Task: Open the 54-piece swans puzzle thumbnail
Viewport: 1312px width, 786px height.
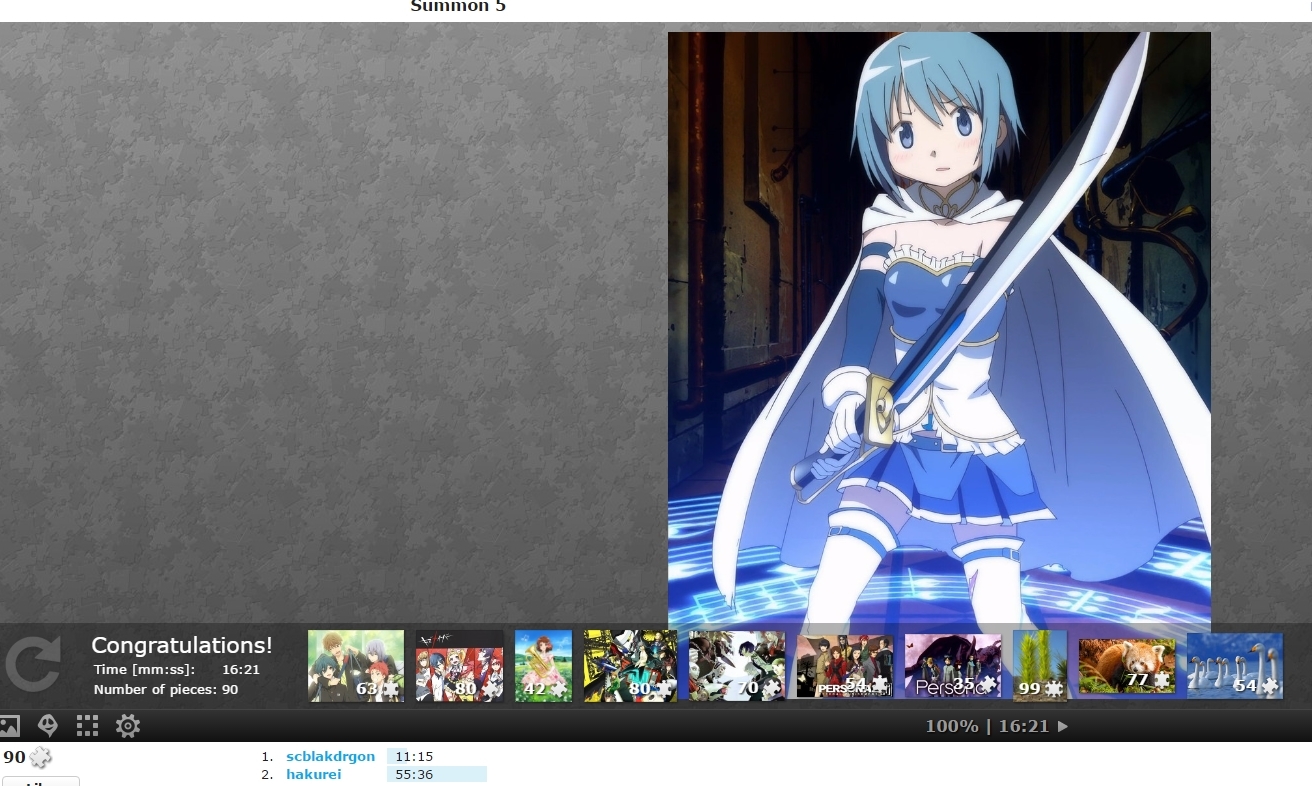Action: (1235, 666)
